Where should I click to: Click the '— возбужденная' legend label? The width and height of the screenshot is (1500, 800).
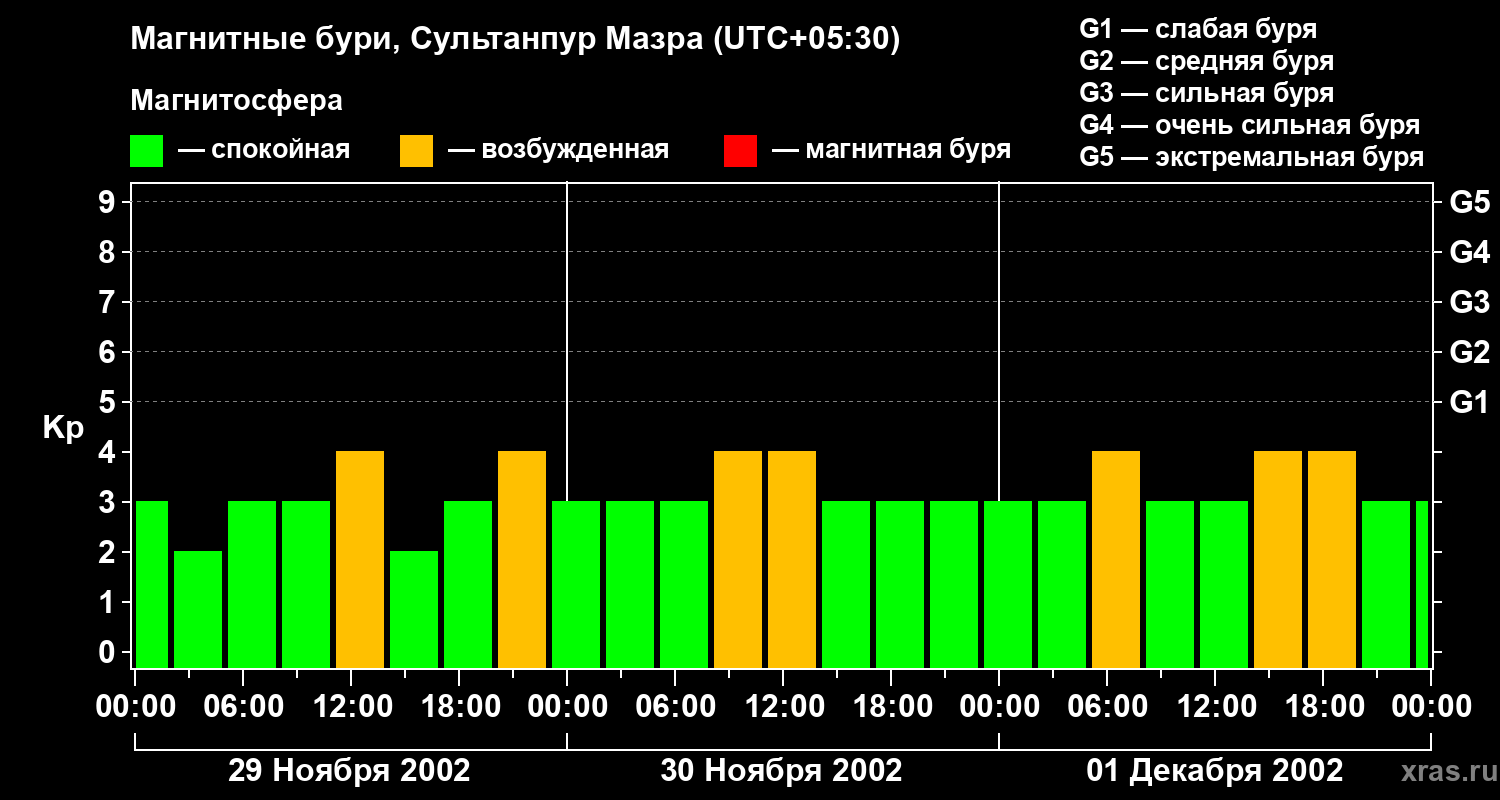[x=558, y=151]
